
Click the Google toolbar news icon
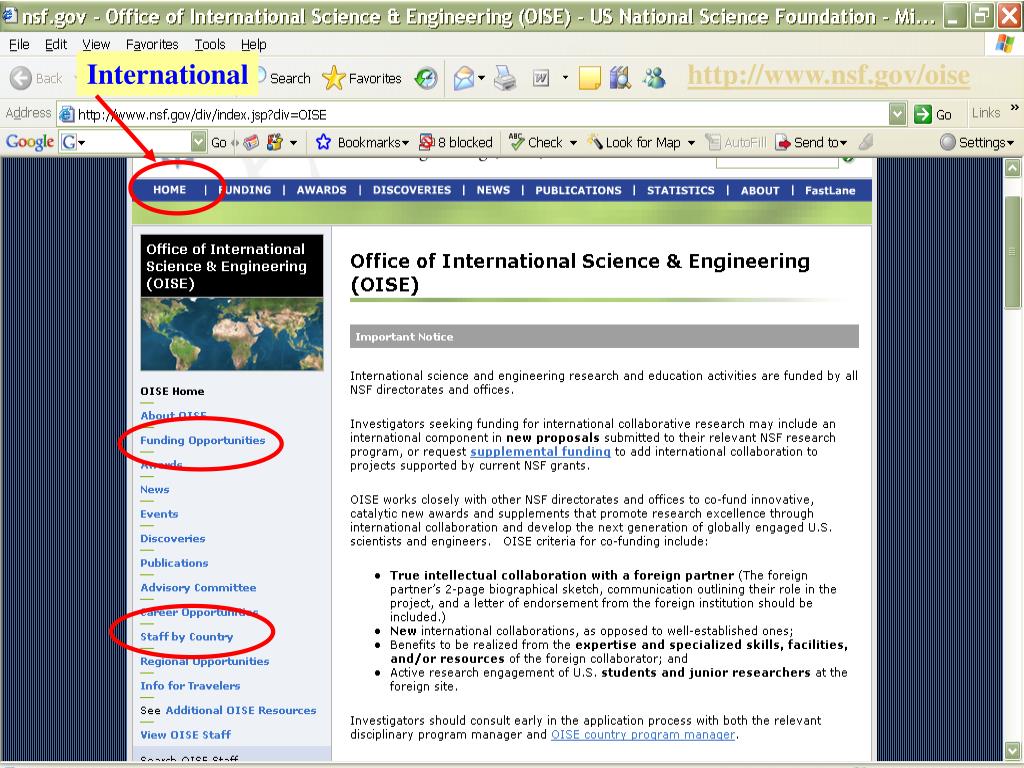pyautogui.click(x=251, y=142)
